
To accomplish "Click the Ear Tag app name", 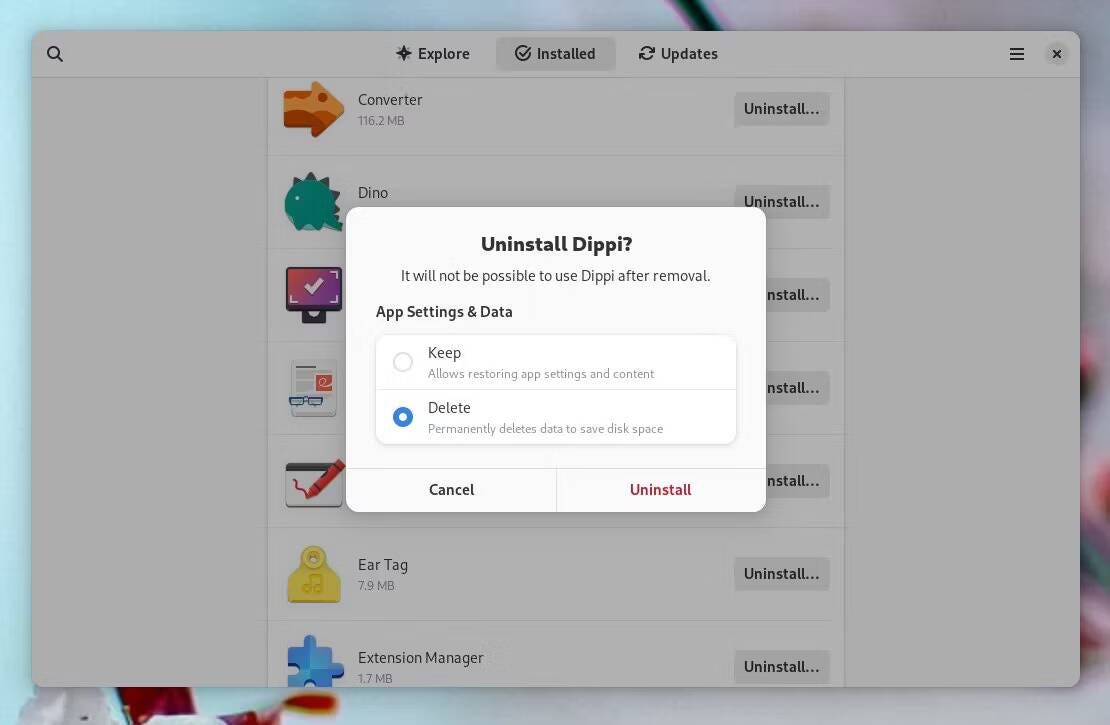I will tap(383, 565).
